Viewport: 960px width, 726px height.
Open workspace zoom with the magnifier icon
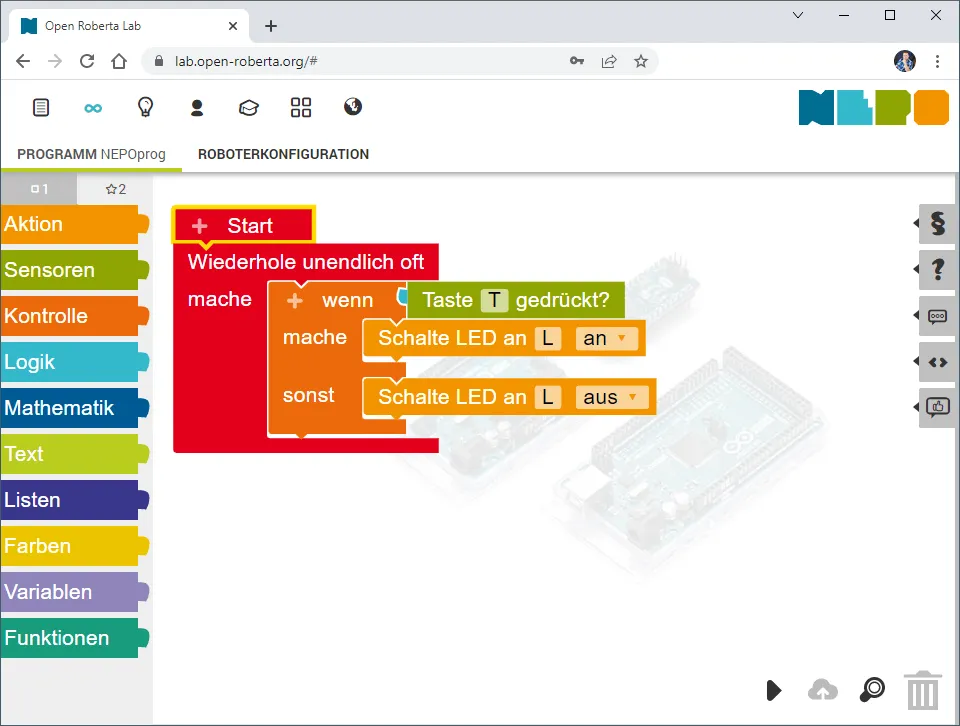[x=870, y=690]
